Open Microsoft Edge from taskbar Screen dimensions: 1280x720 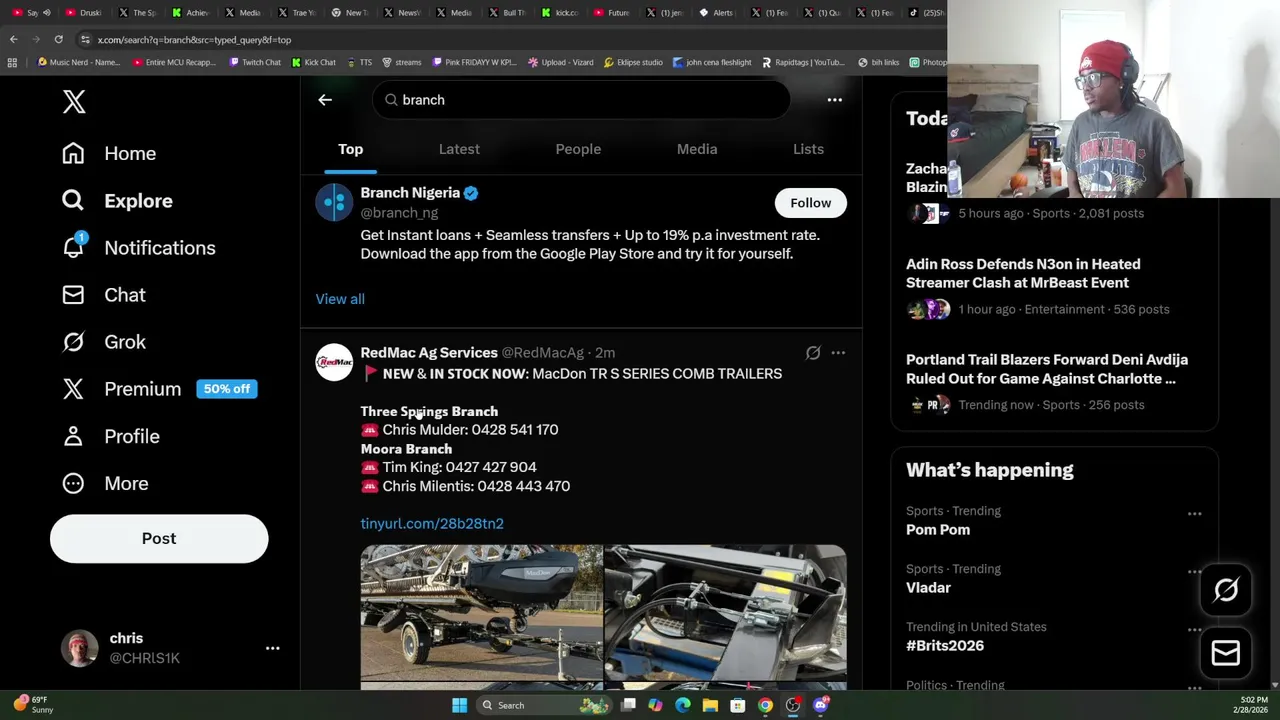pos(683,705)
